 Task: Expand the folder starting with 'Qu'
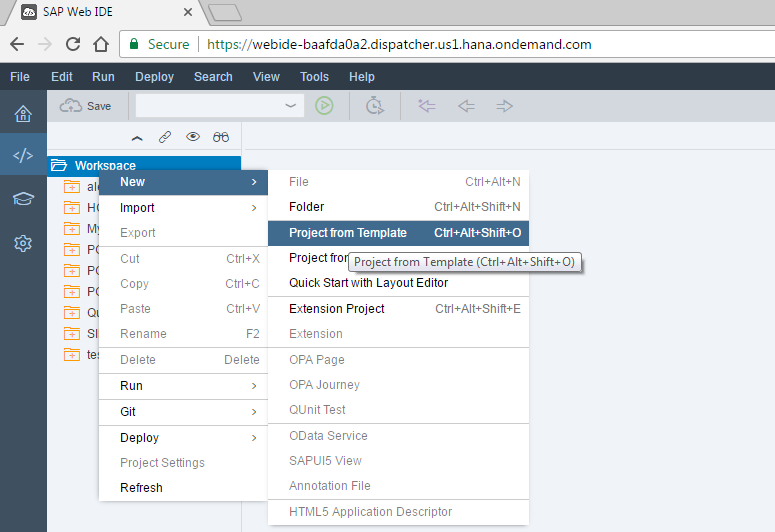click(72, 312)
